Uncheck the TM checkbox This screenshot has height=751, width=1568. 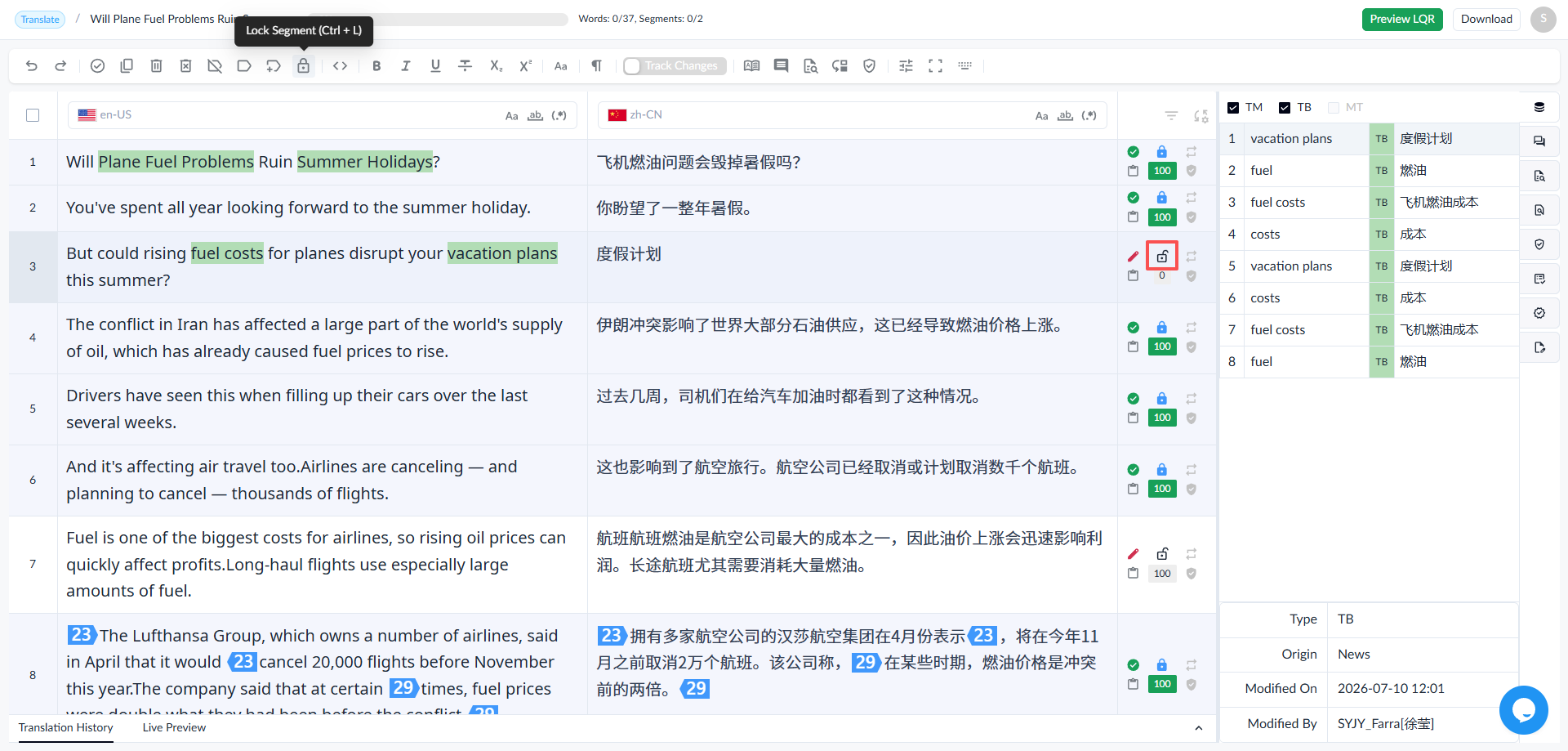[1233, 108]
